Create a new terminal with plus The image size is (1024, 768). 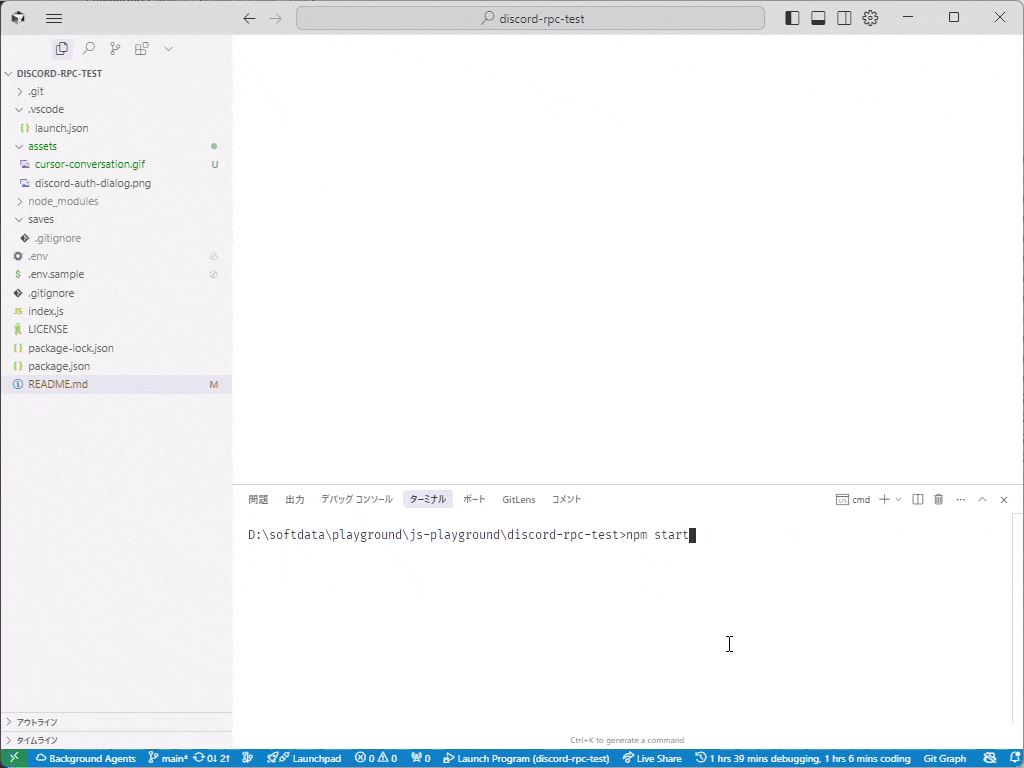pyautogui.click(x=884, y=500)
